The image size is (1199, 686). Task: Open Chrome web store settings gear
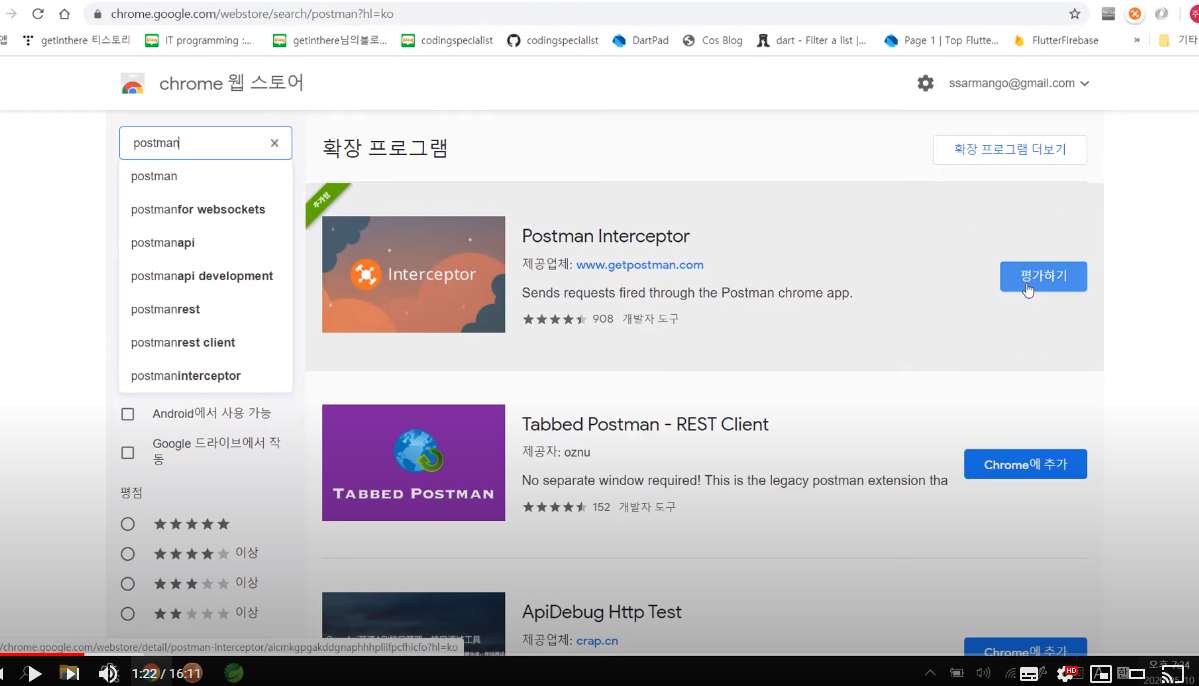click(x=925, y=83)
